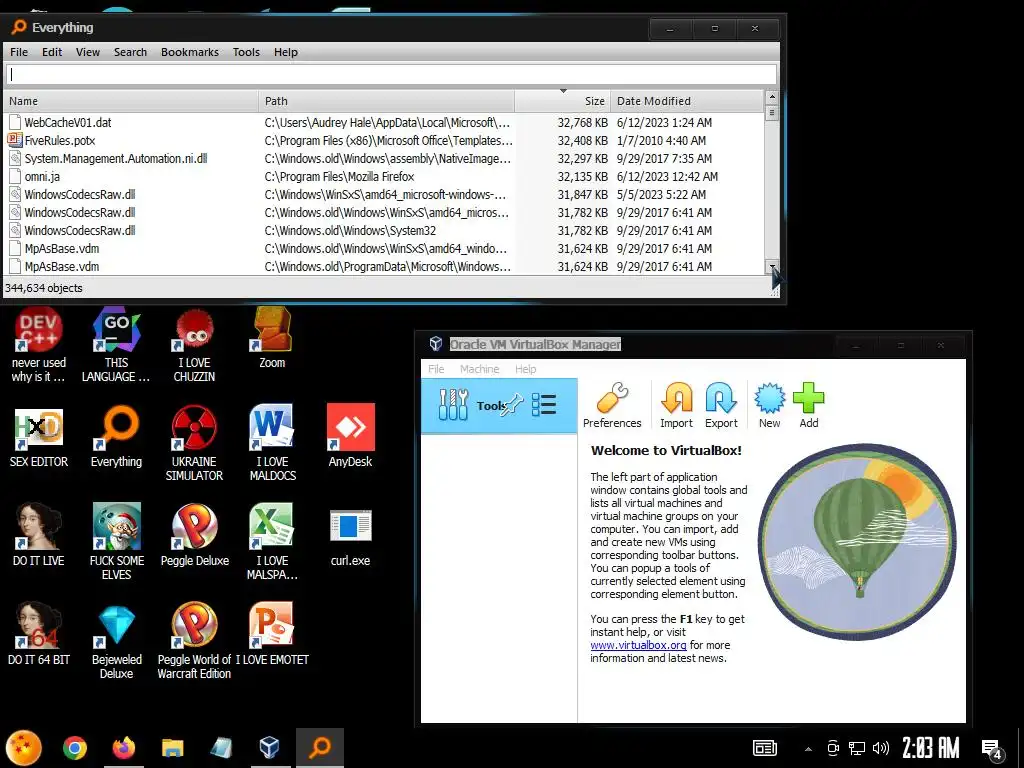Open the PowerPoint shortcut I LOVE EMOTET
Image resolution: width=1024 pixels, height=768 pixels.
tap(272, 633)
